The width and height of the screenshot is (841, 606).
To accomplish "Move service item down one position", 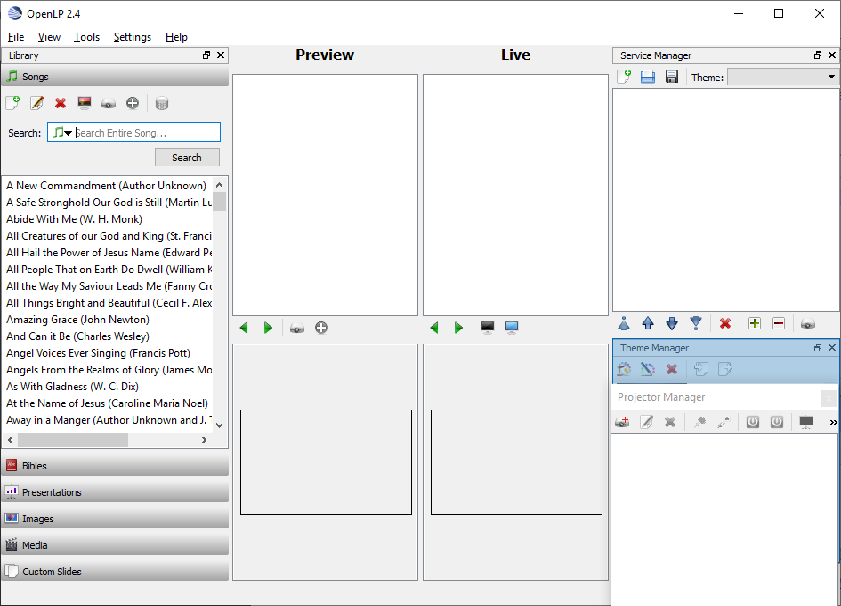I will [x=672, y=323].
